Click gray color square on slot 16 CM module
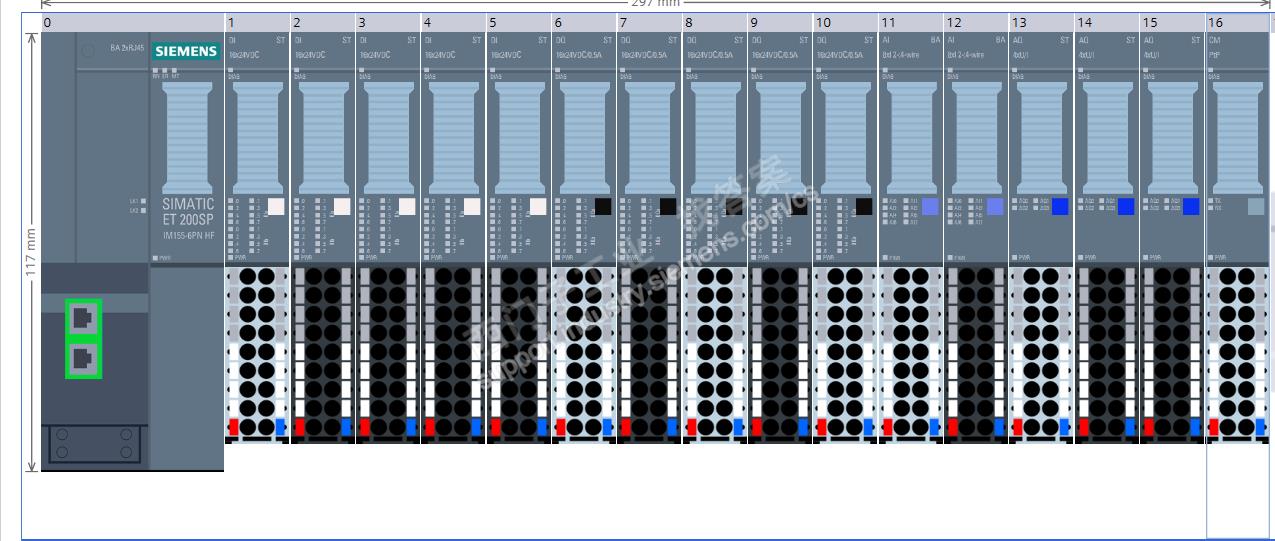The image size is (1275, 541). [1256, 207]
